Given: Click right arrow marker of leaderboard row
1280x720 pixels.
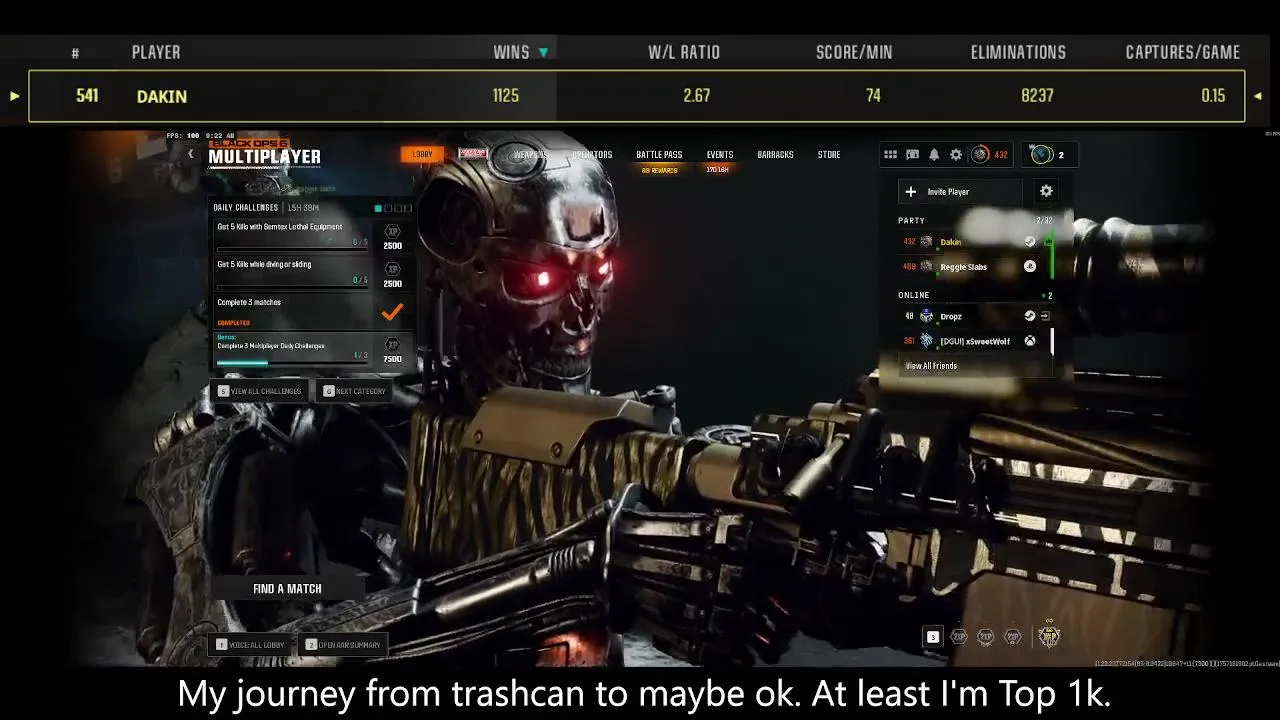Looking at the screenshot, I should click(x=1257, y=96).
